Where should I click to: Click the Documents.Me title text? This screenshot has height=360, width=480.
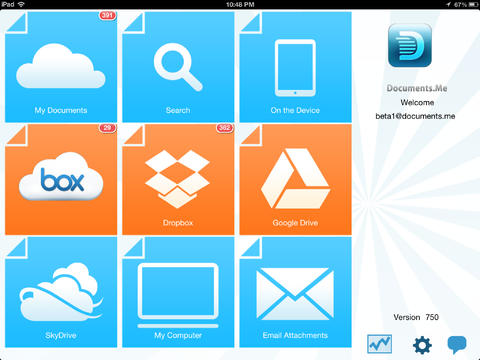[417, 88]
